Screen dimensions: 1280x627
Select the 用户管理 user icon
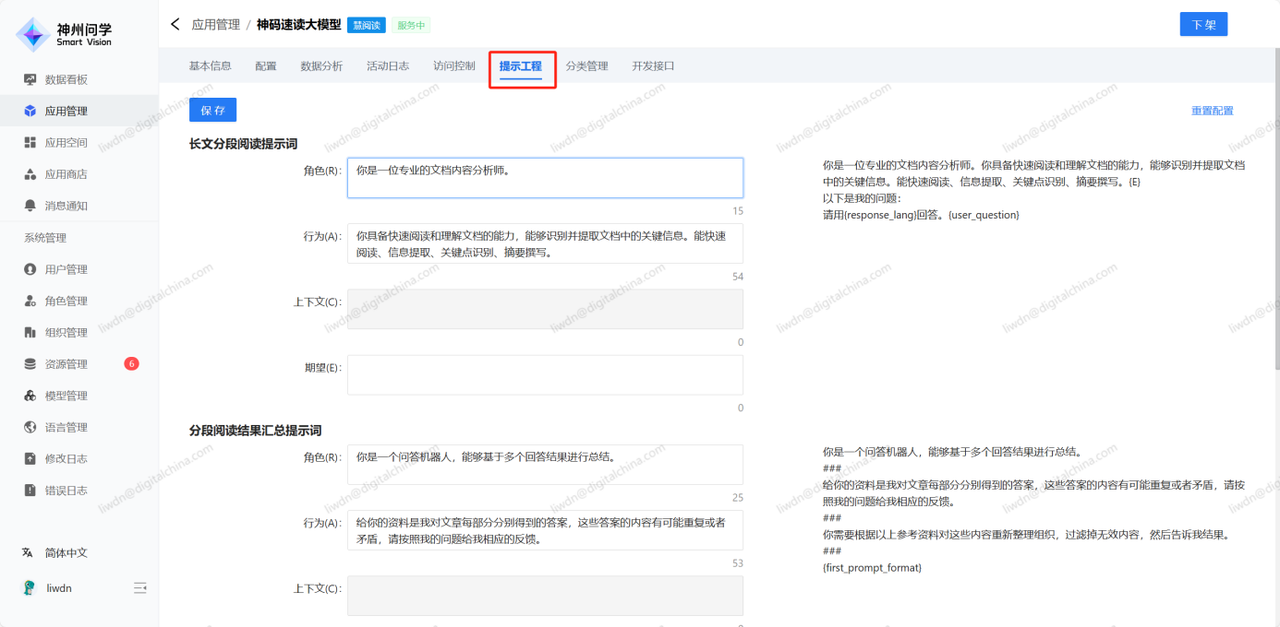30,270
